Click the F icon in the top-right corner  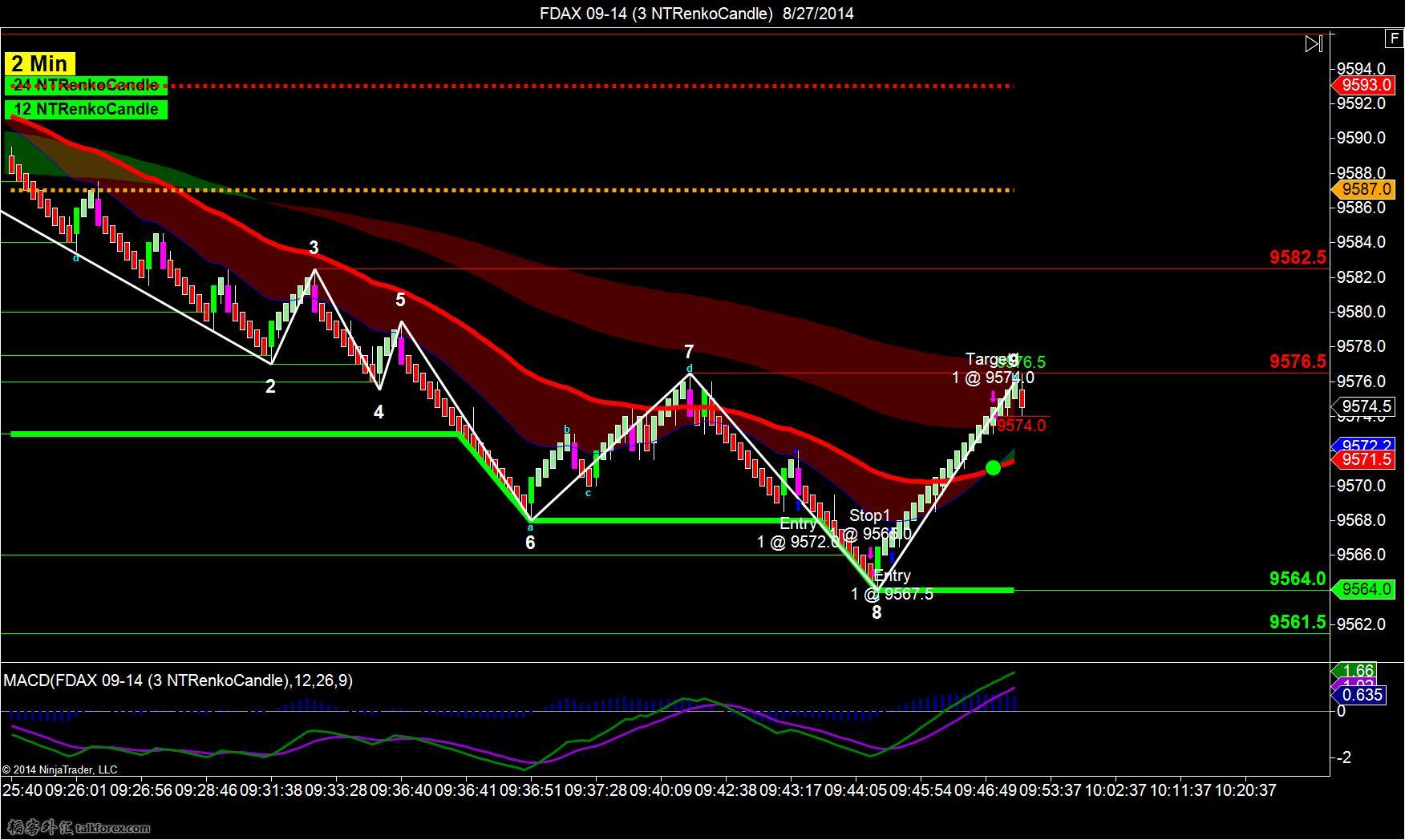[1394, 38]
